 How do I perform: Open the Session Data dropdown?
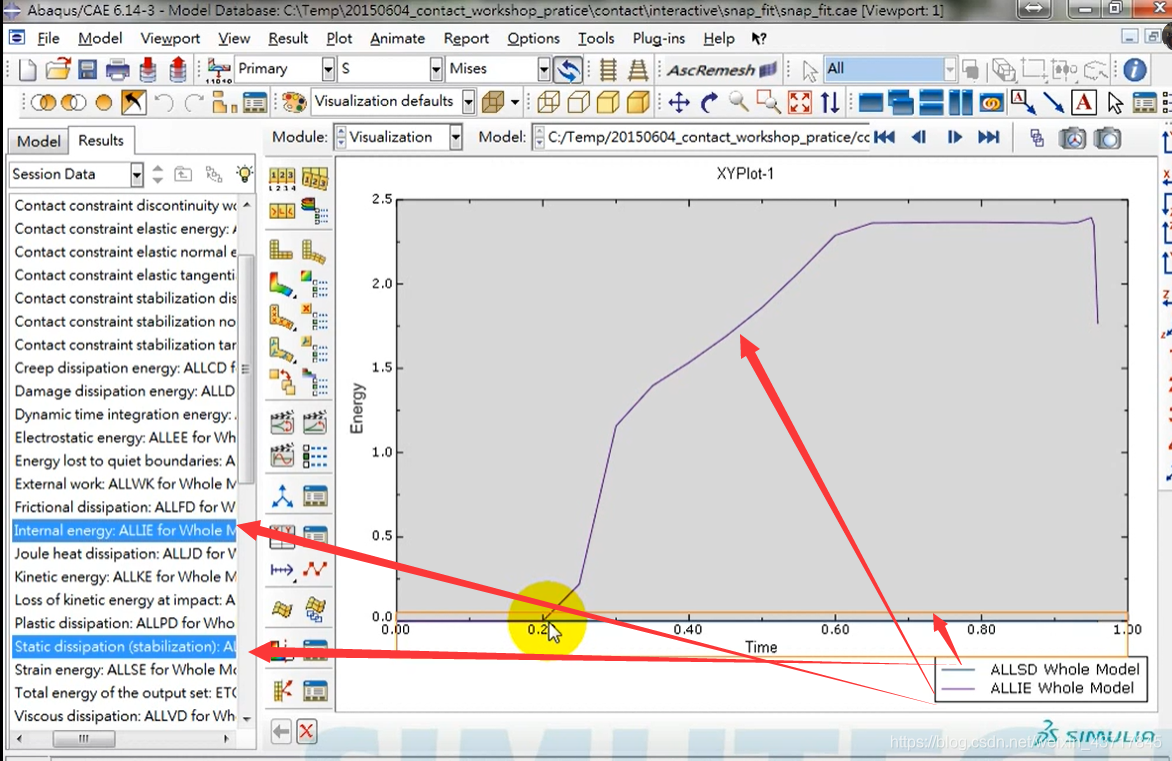point(137,175)
